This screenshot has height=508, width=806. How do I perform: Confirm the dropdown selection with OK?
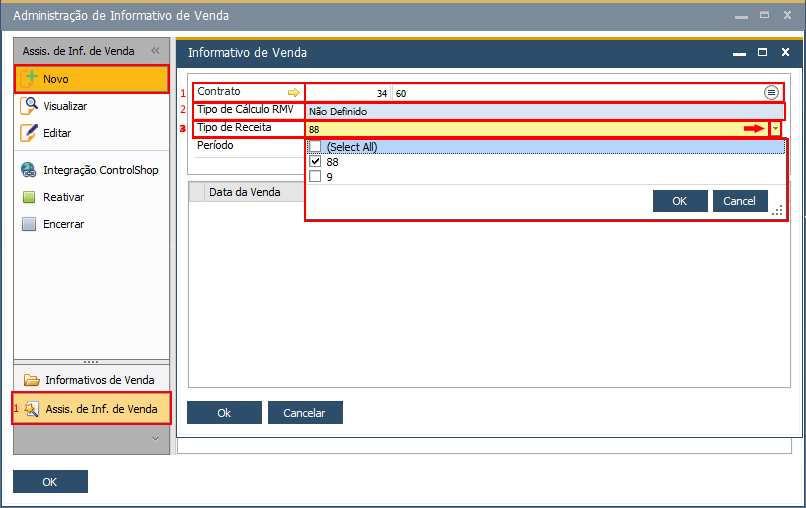click(x=680, y=201)
